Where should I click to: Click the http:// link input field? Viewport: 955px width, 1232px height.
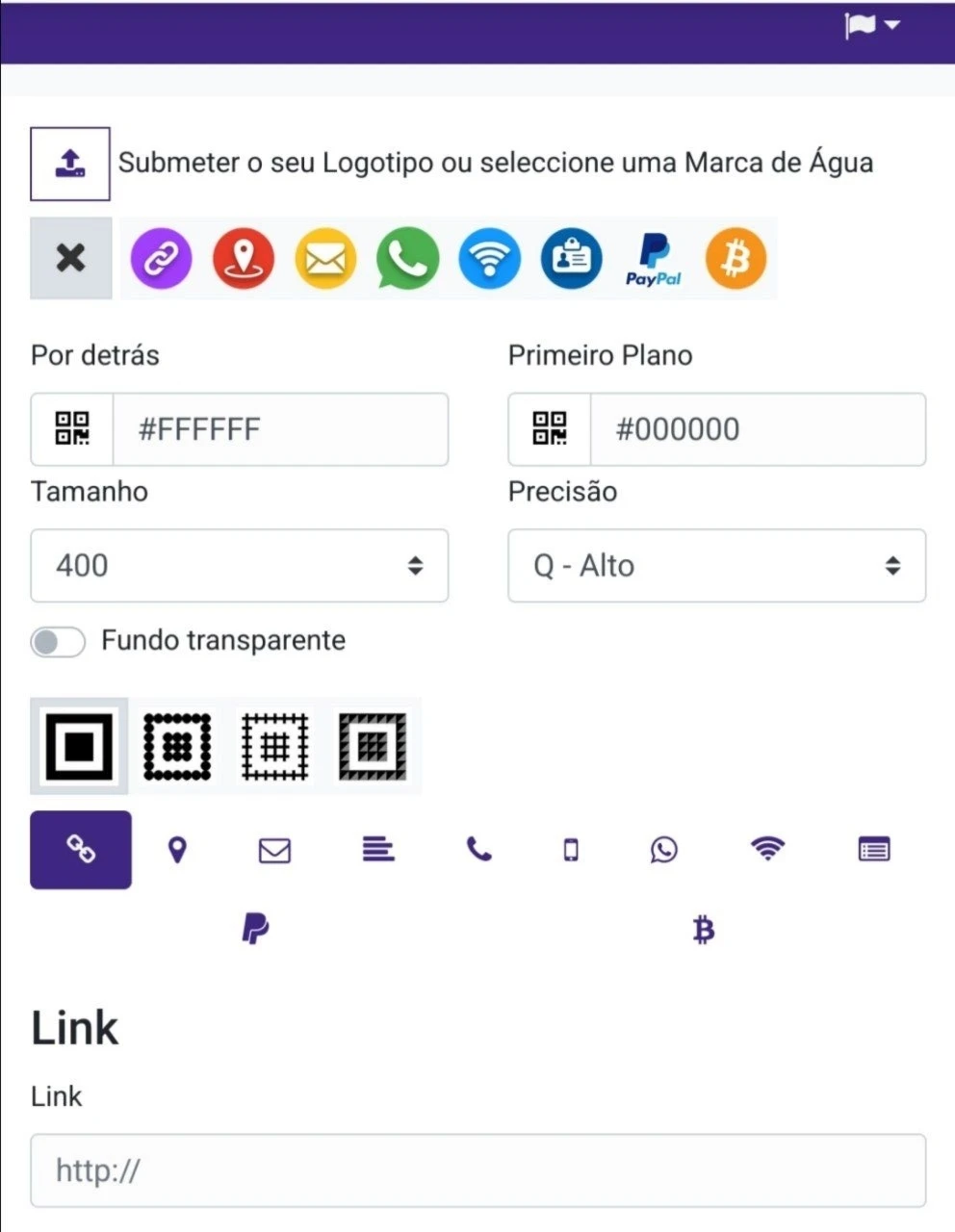pos(478,1170)
